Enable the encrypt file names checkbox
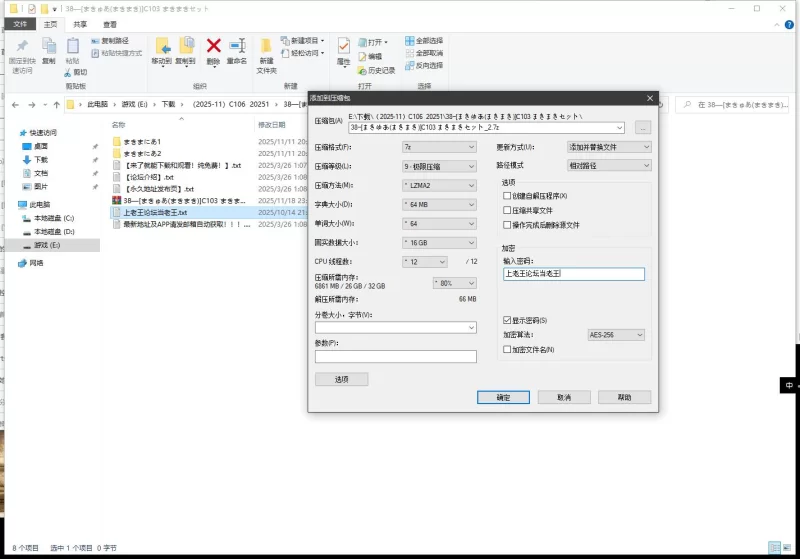The width and height of the screenshot is (800, 559). [x=507, y=349]
